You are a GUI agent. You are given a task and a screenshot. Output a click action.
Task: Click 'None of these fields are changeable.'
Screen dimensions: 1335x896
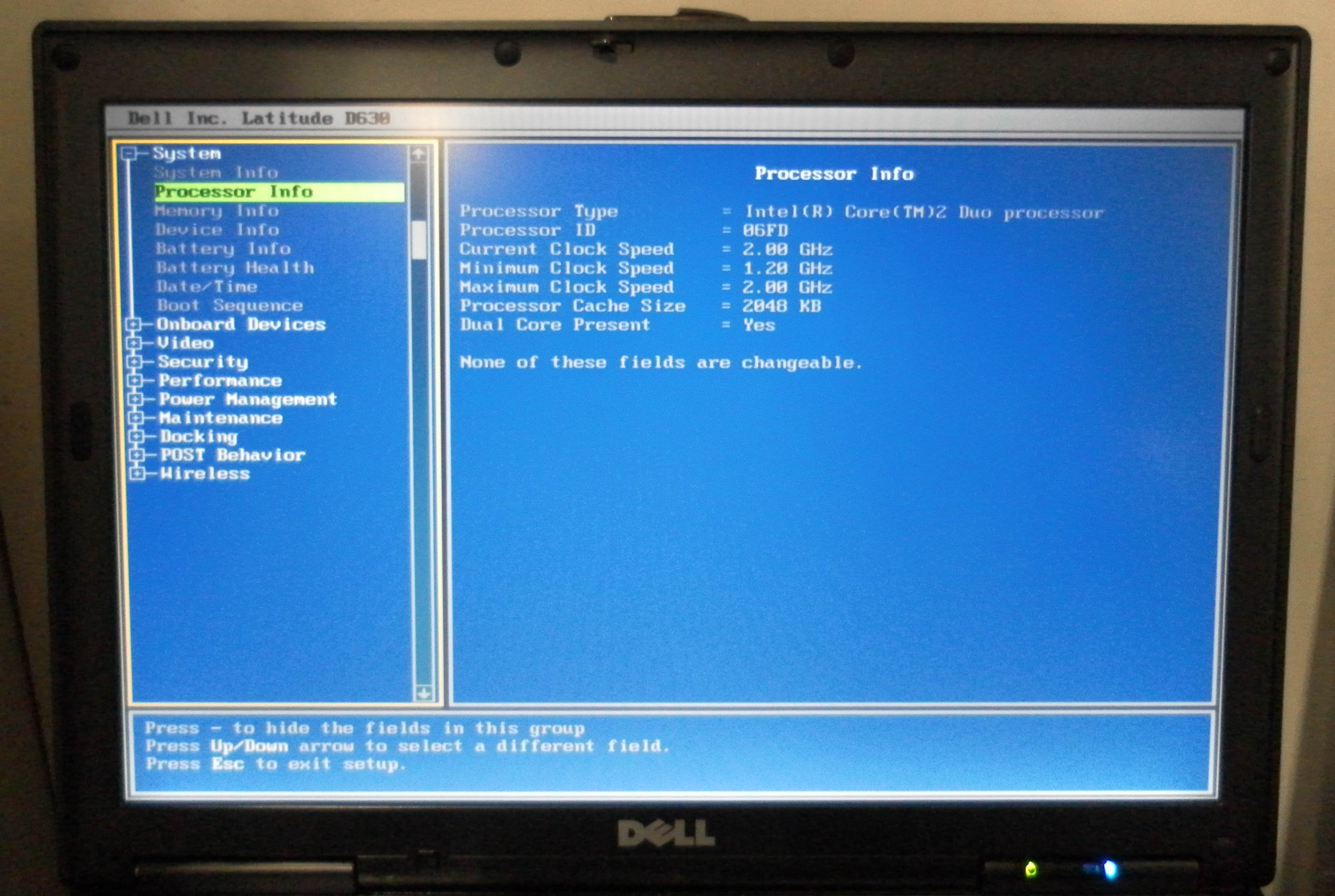pos(661,363)
